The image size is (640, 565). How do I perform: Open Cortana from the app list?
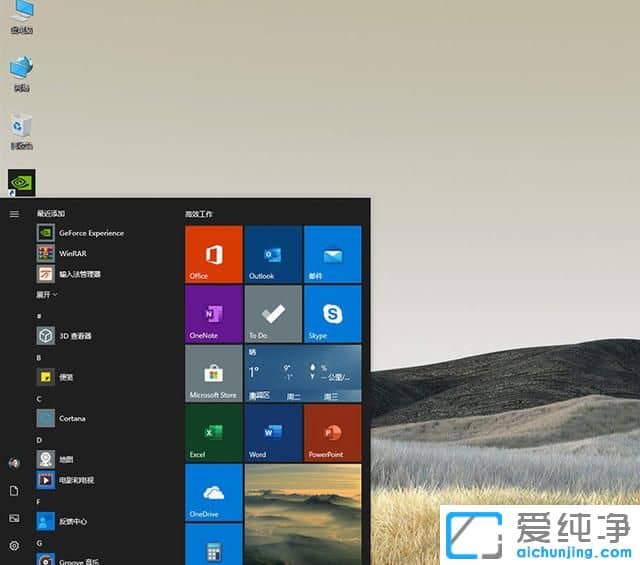click(x=73, y=418)
